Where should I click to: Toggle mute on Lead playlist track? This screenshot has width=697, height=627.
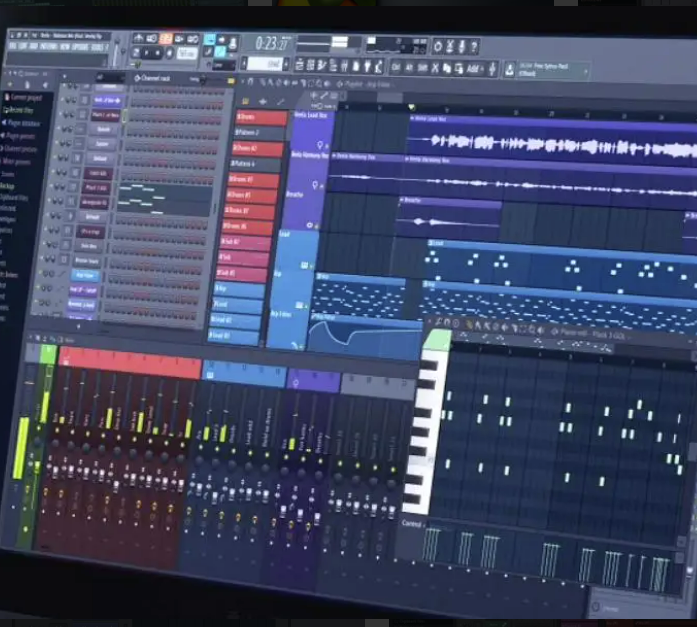pyautogui.click(x=311, y=266)
